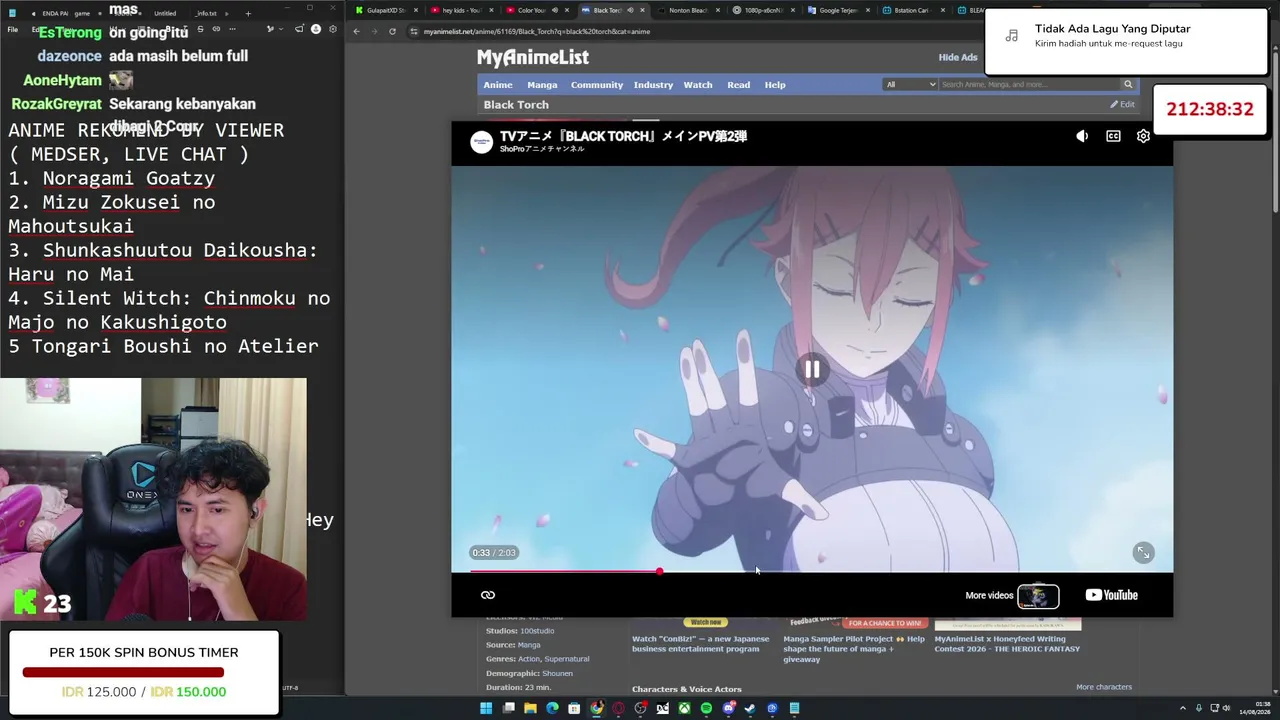Open Spotify from the taskbar
Screen dimensions: 1280x720
[x=706, y=709]
